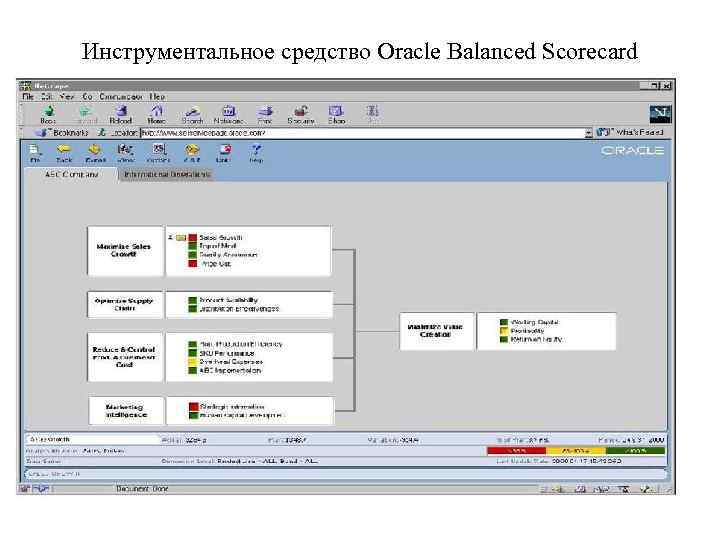Click the Document: Done status text
This screenshot has height=540, width=720.
click(142, 489)
